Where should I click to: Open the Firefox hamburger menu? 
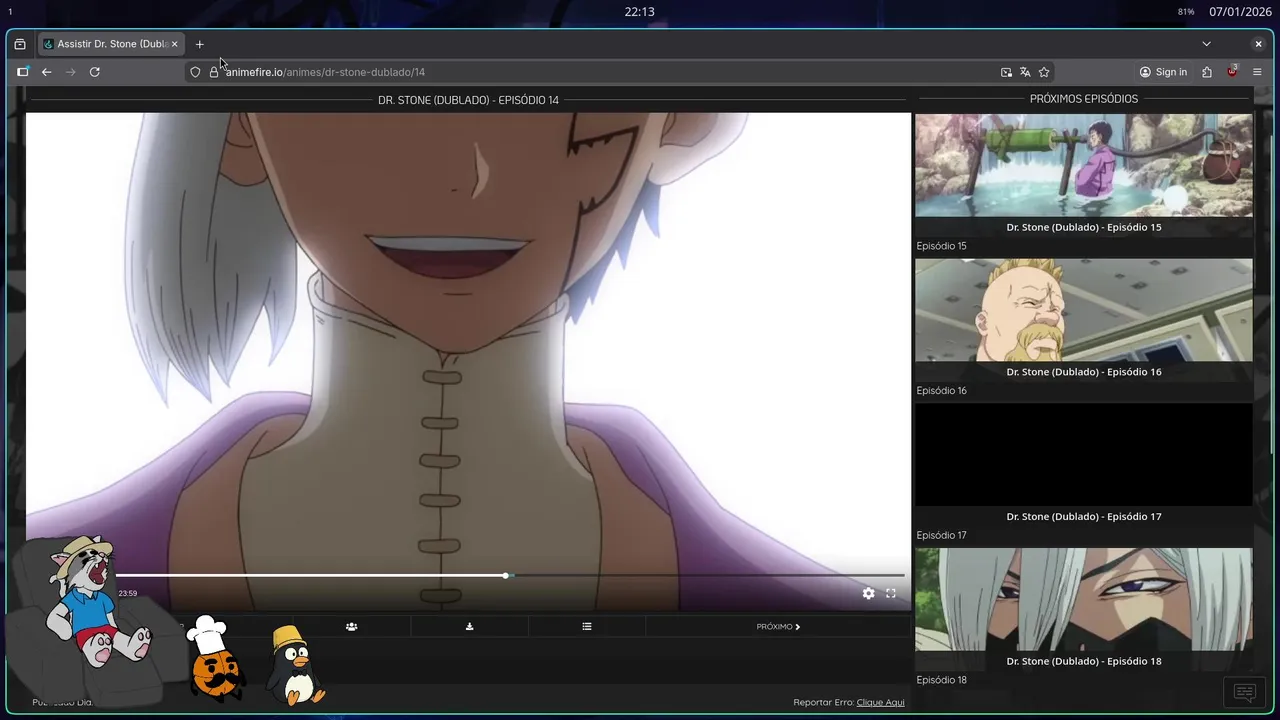pos(1257,72)
